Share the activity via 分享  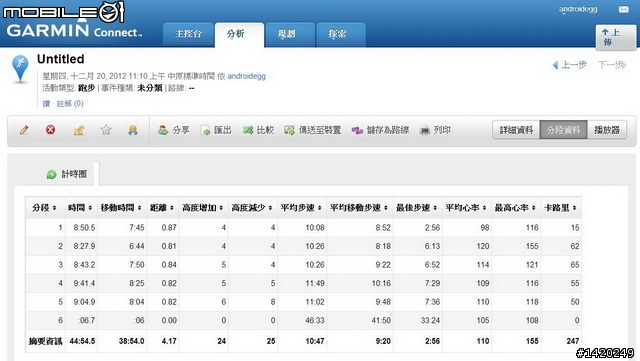point(173,130)
